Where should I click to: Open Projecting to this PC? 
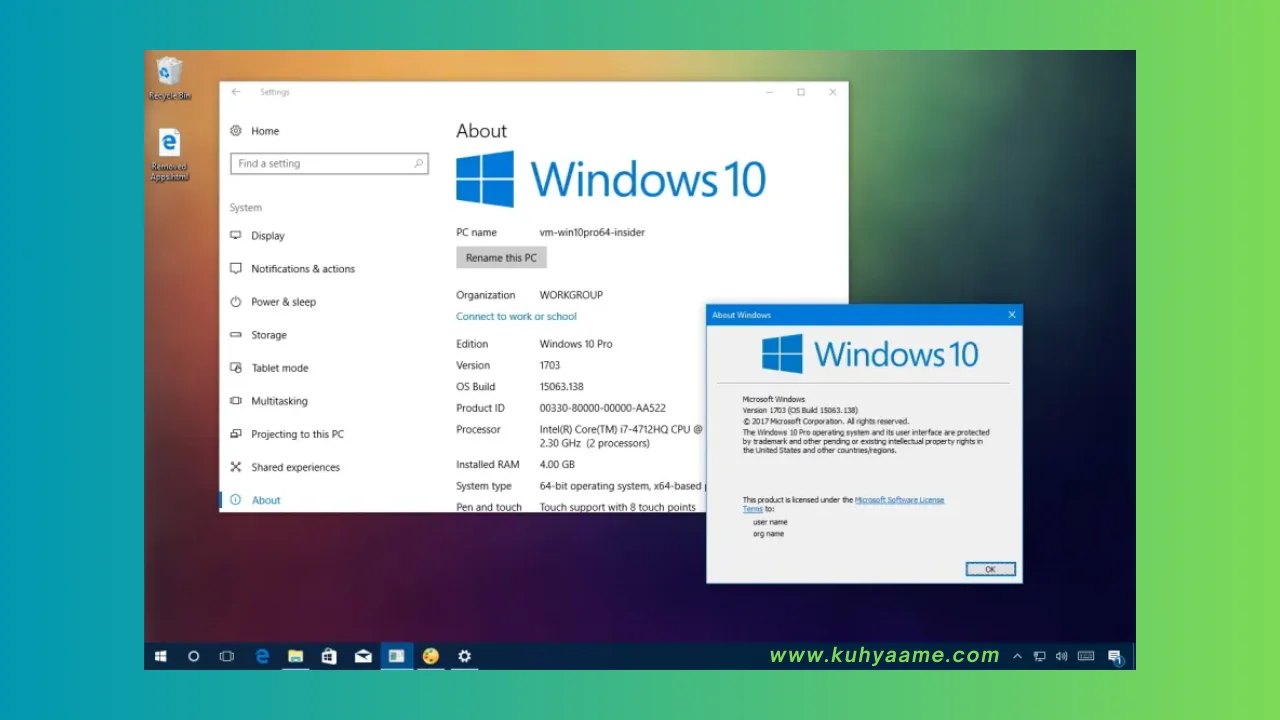(x=286, y=434)
